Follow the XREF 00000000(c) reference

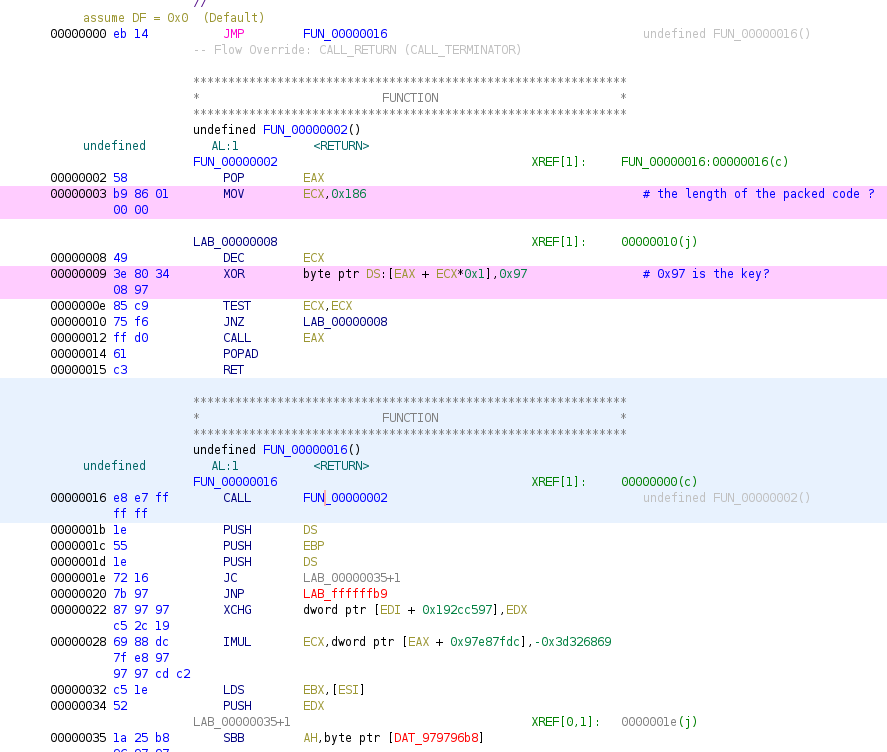[x=659, y=482]
